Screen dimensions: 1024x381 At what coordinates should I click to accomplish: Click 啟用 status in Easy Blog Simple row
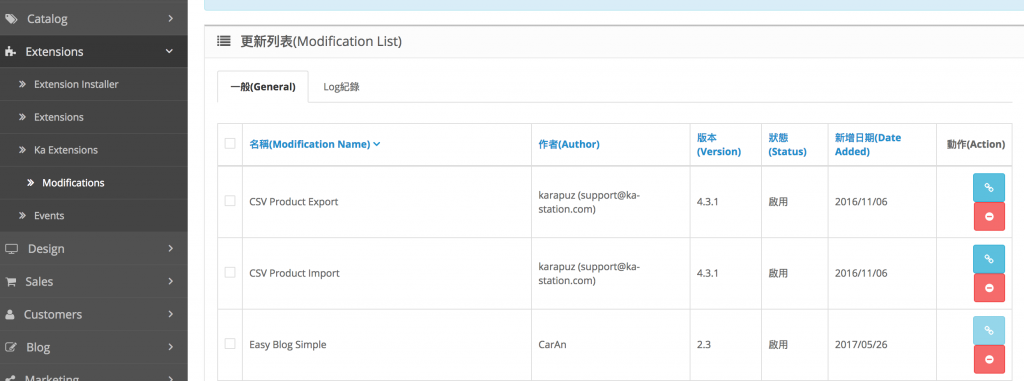[x=778, y=344]
